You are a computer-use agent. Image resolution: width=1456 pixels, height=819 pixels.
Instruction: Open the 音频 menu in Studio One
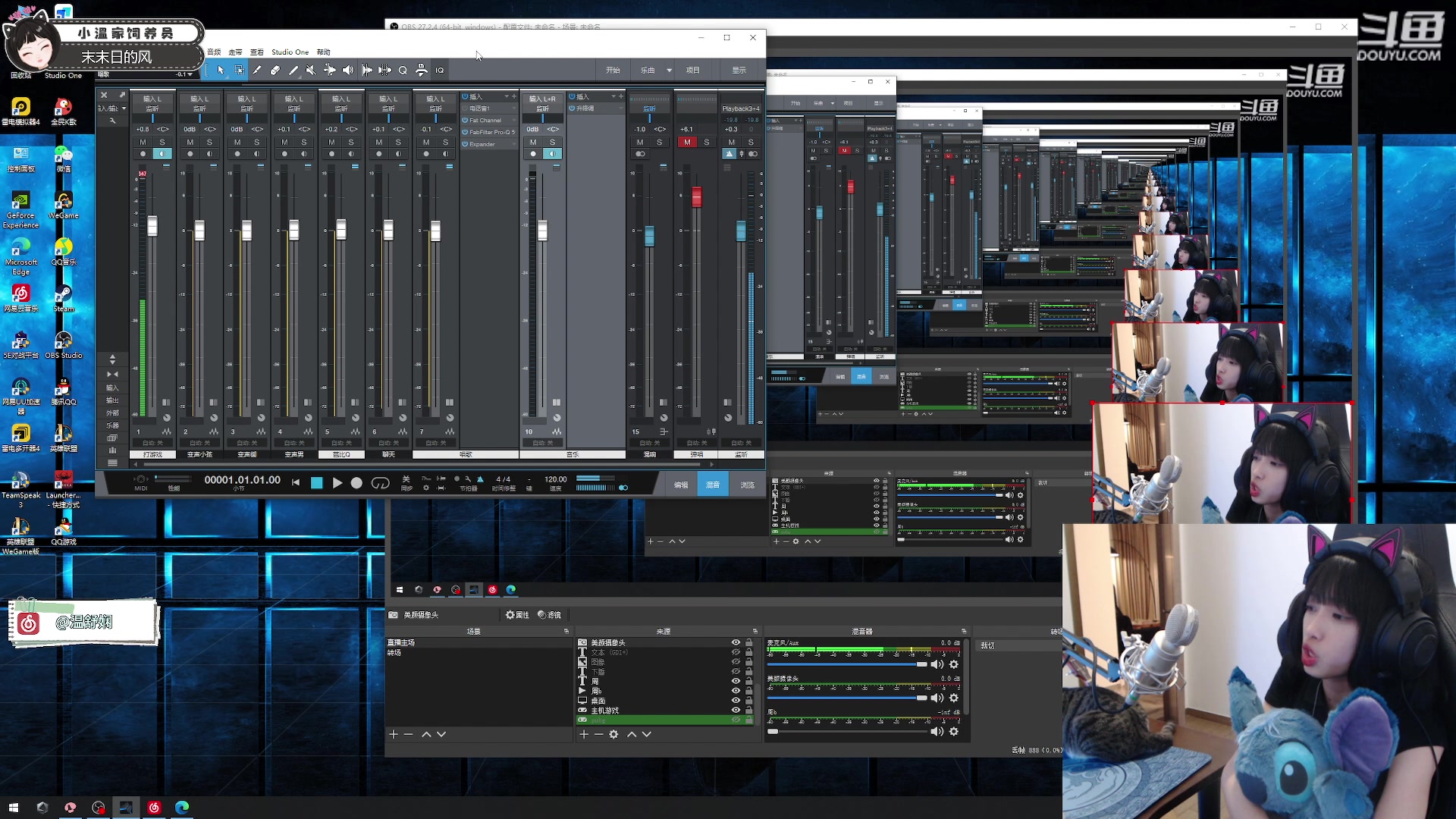tap(214, 52)
